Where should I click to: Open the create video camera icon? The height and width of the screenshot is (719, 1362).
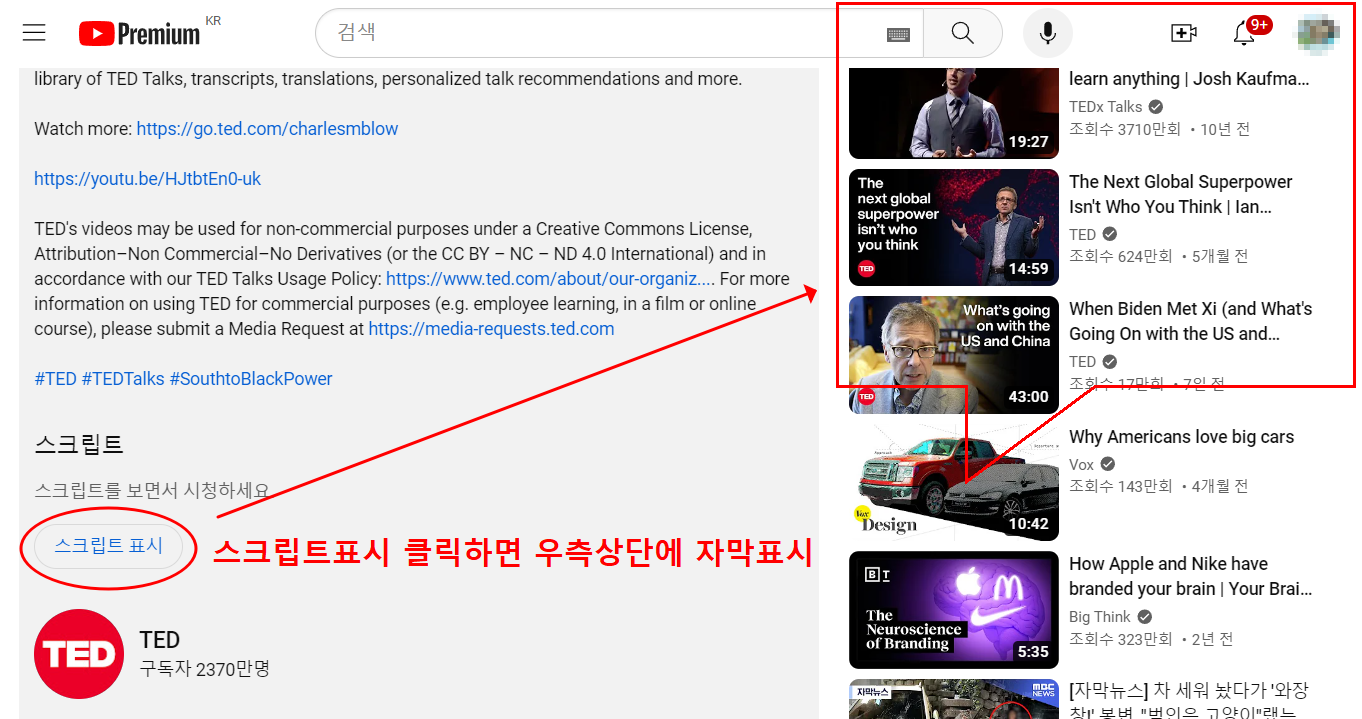[1183, 33]
